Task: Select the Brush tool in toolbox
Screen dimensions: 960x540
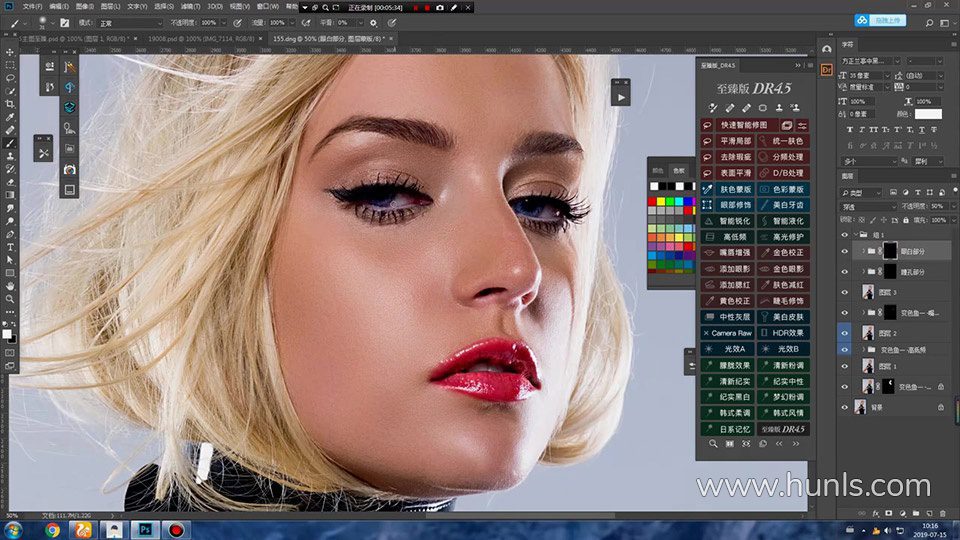Action: (x=10, y=143)
